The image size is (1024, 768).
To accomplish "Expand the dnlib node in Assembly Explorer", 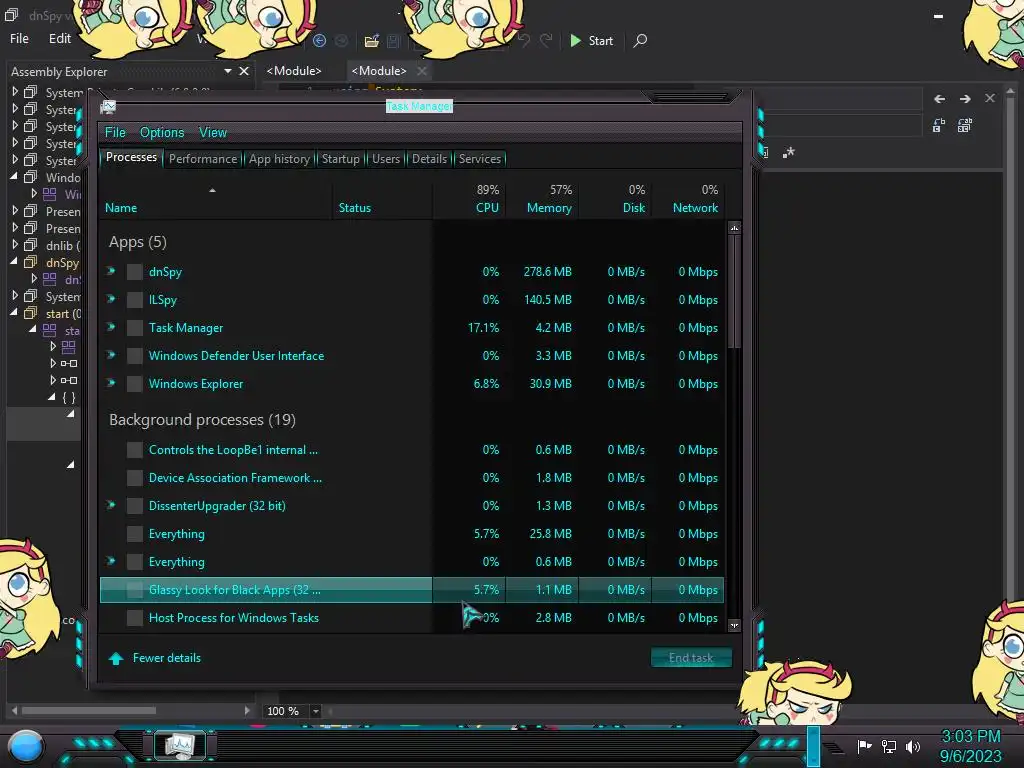I will tap(15, 245).
